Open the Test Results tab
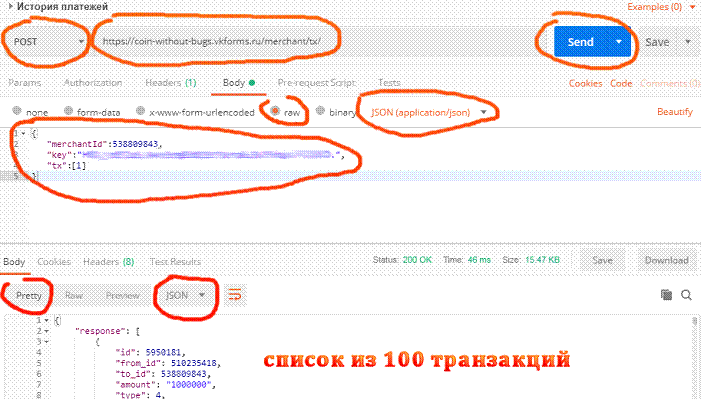 pyautogui.click(x=175, y=262)
